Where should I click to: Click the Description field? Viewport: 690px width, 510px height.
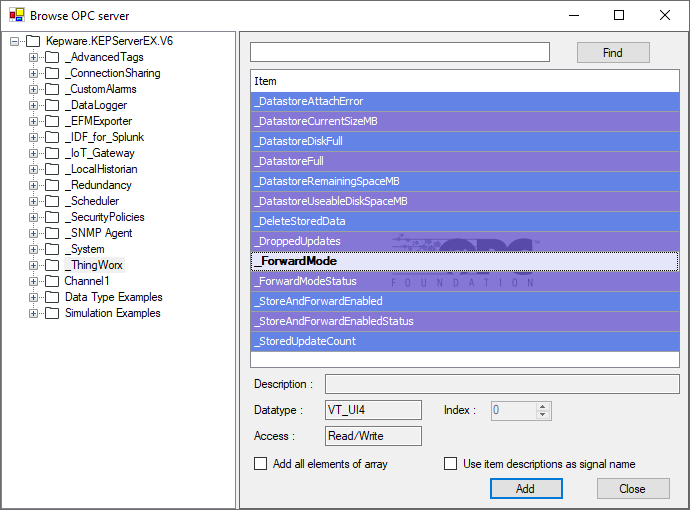click(x=502, y=384)
